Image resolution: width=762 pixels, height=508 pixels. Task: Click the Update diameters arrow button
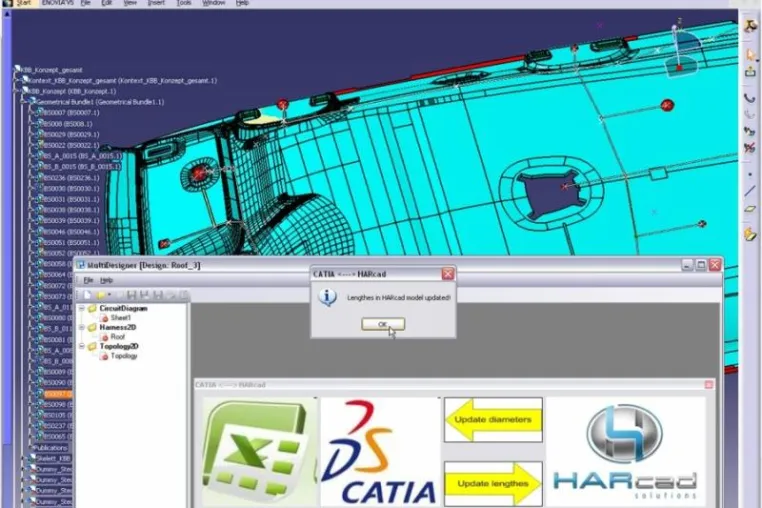pos(493,420)
